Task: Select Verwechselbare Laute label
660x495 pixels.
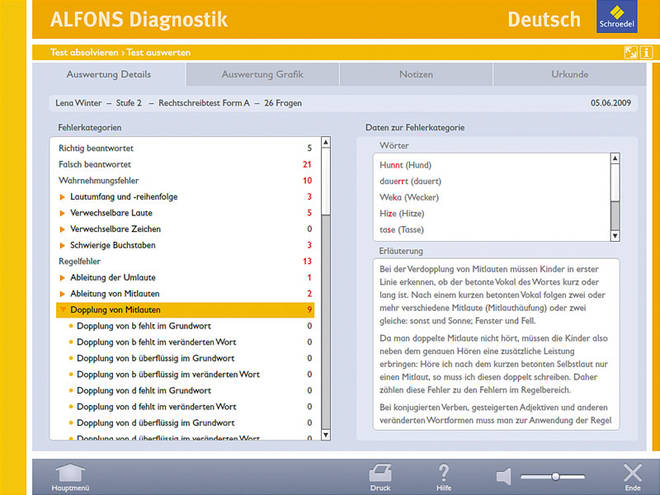Action: click(111, 213)
